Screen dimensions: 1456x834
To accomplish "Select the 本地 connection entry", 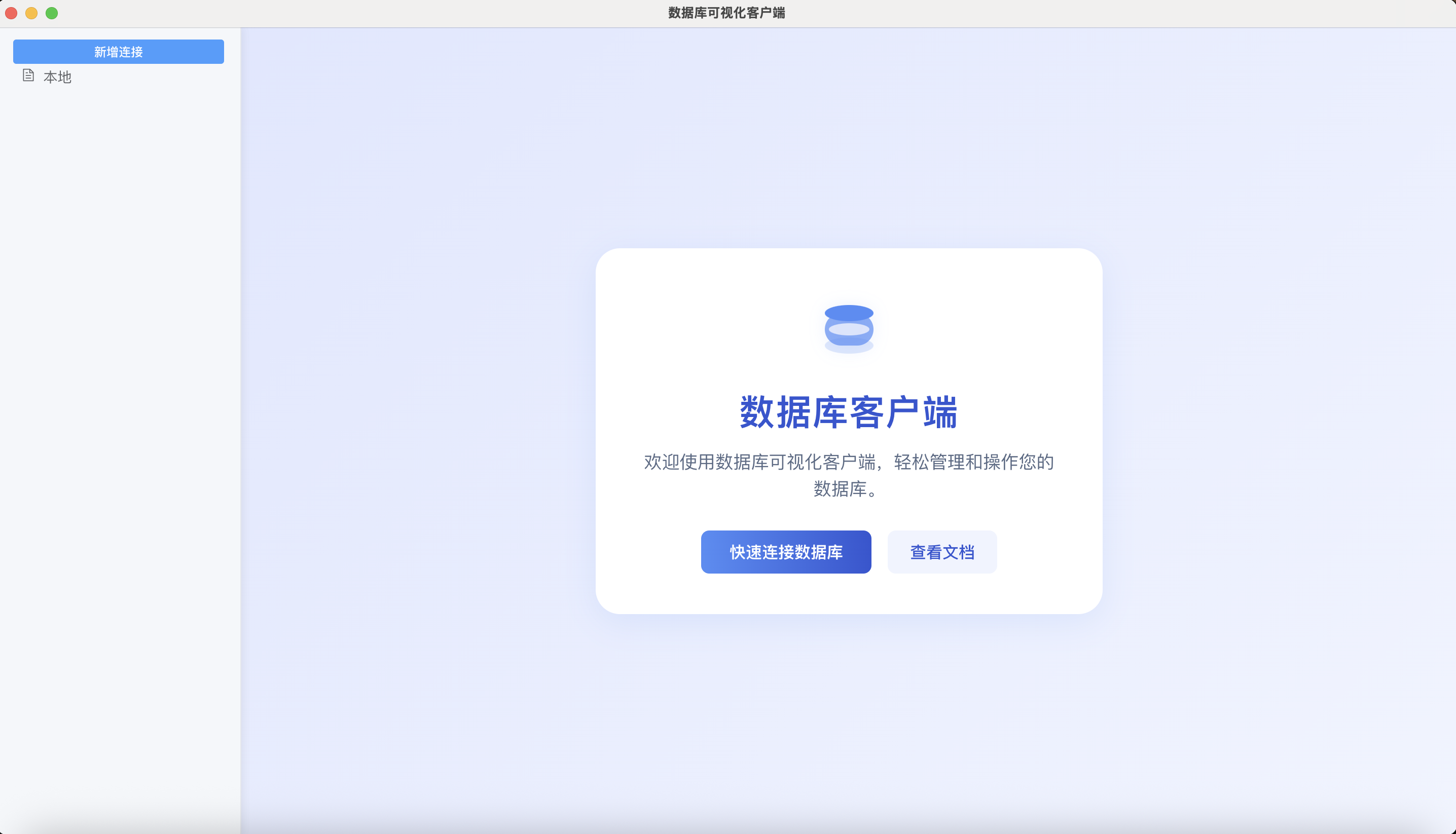I will click(57, 77).
